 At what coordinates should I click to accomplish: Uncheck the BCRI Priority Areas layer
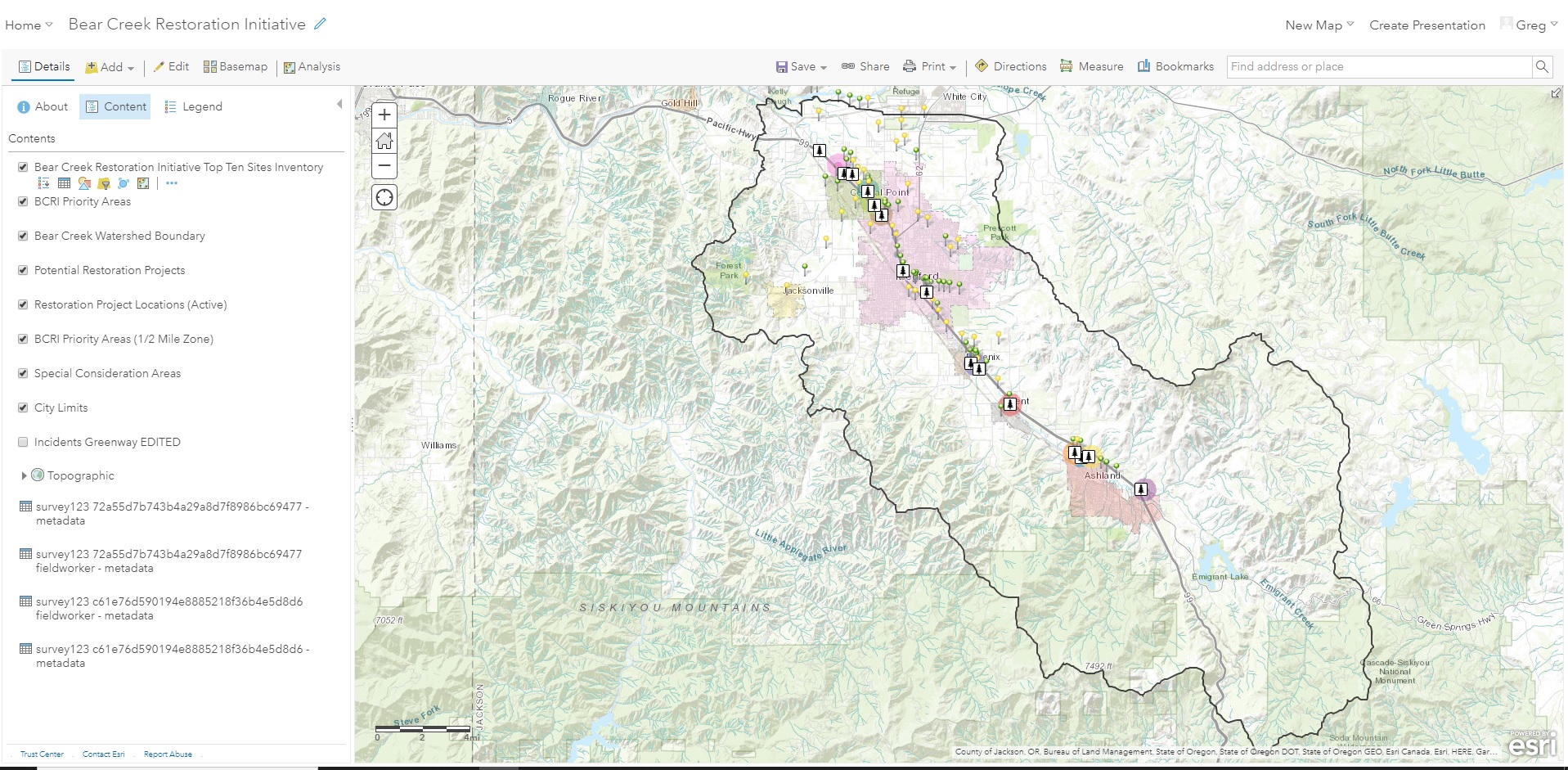click(x=23, y=201)
